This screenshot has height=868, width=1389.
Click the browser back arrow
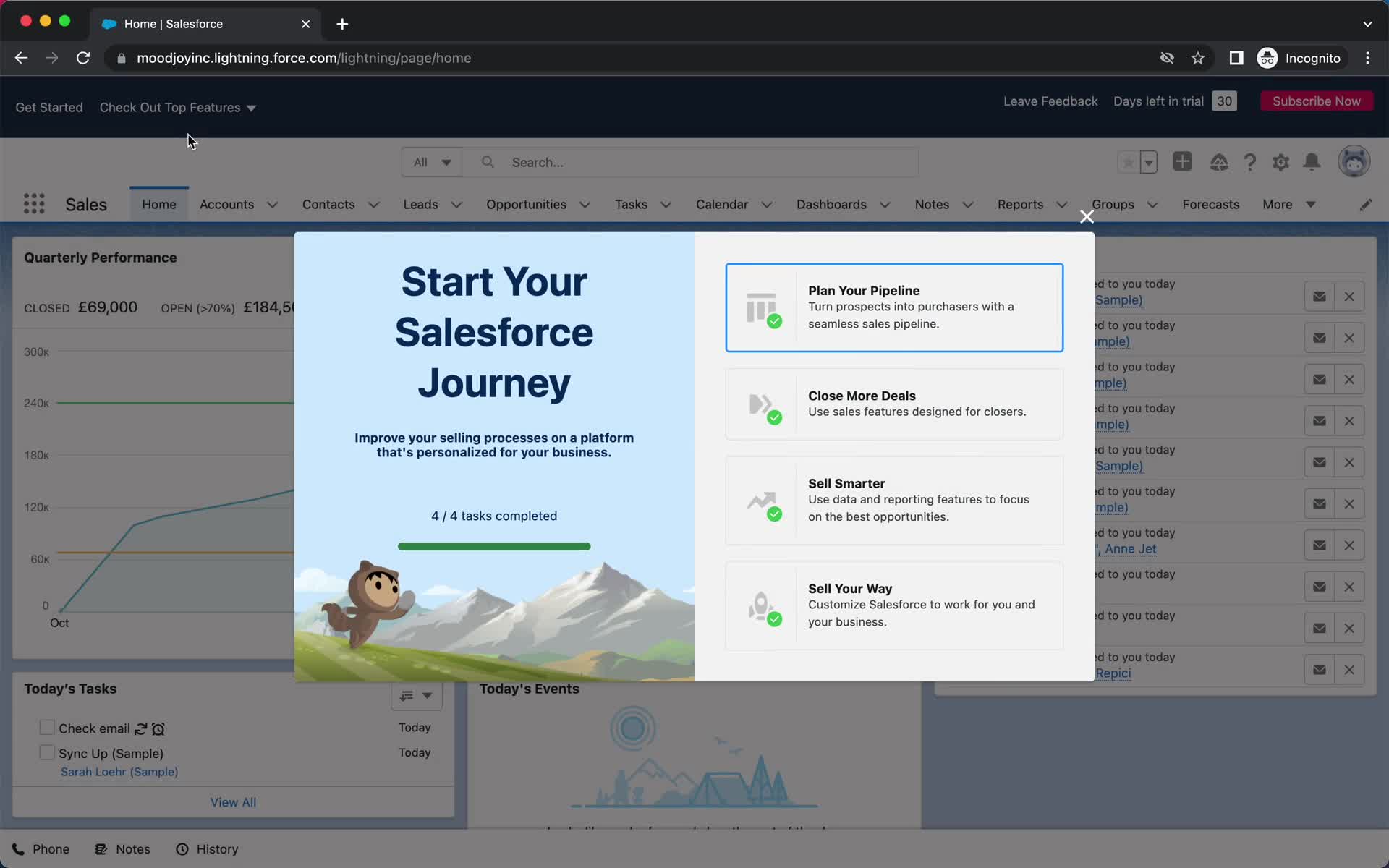point(21,58)
